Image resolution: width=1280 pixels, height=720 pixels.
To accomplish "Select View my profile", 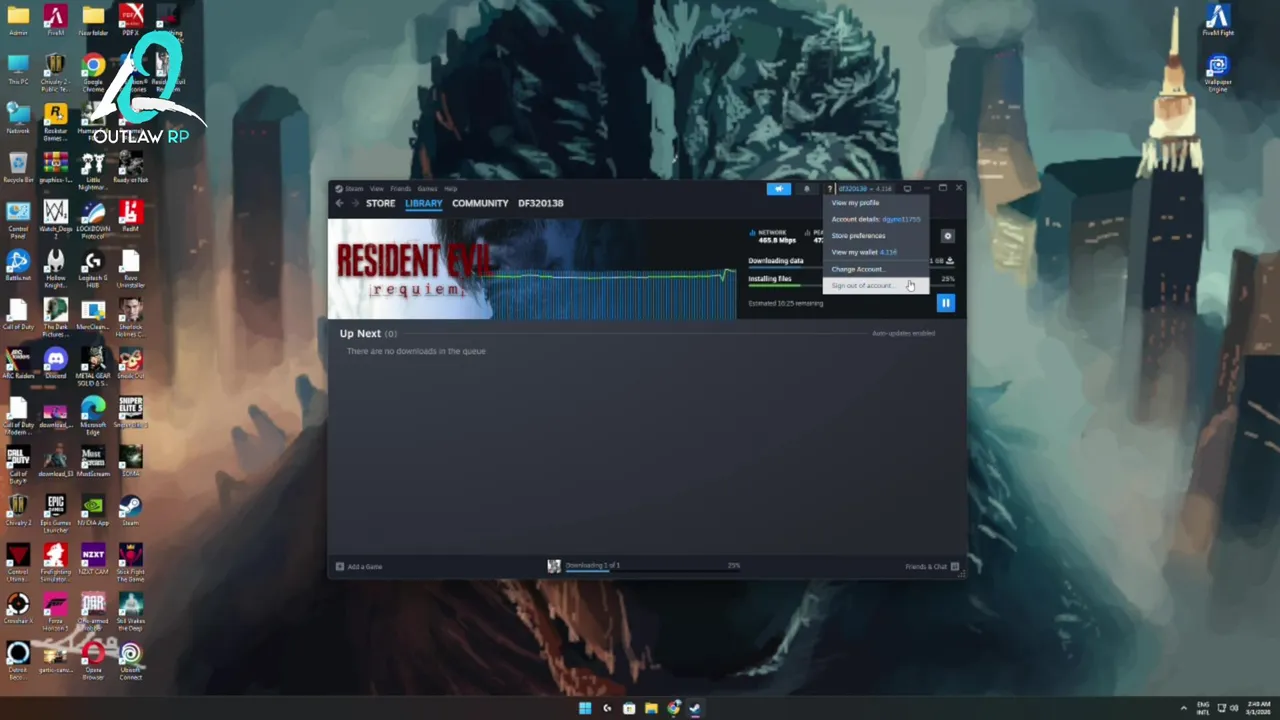I will 876,203.
